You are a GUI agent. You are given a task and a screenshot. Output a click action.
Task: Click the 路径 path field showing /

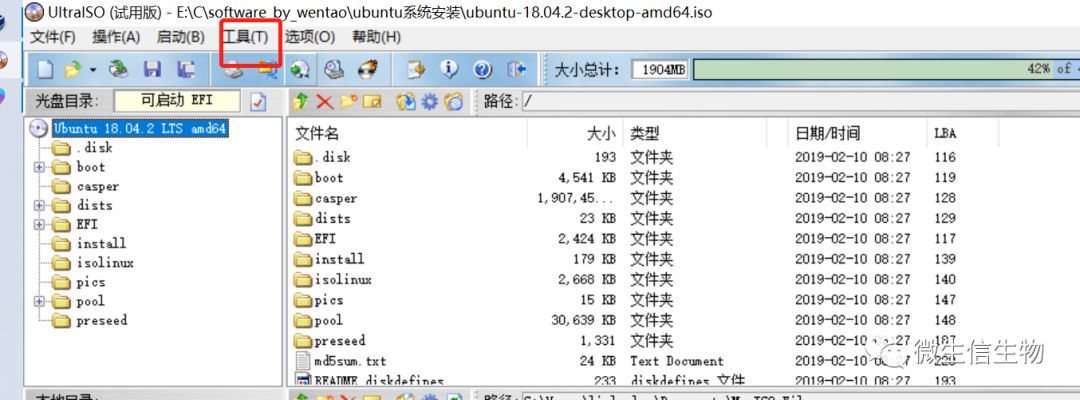800,102
